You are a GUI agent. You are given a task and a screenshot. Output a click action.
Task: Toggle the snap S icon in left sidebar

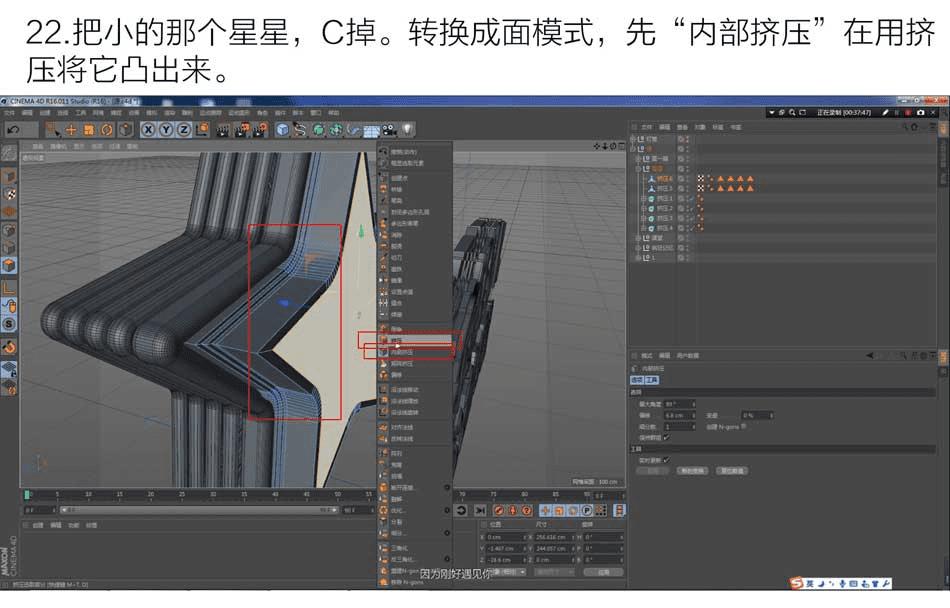click(x=8, y=324)
